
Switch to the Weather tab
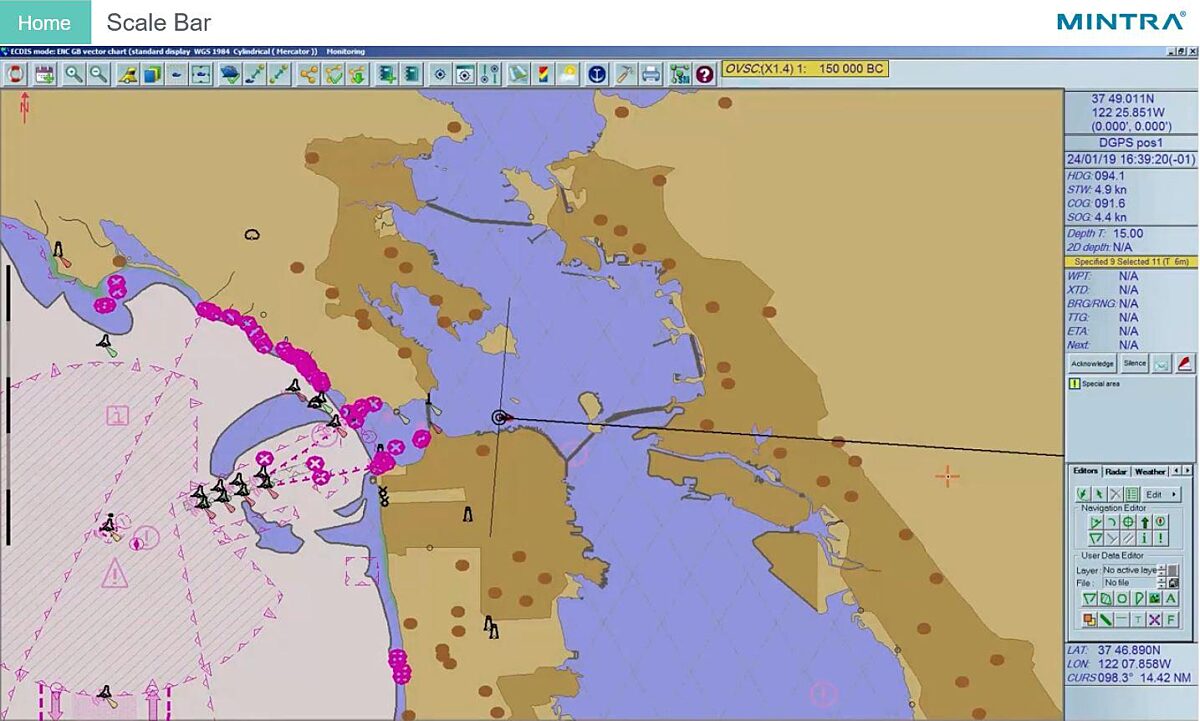coord(1150,471)
